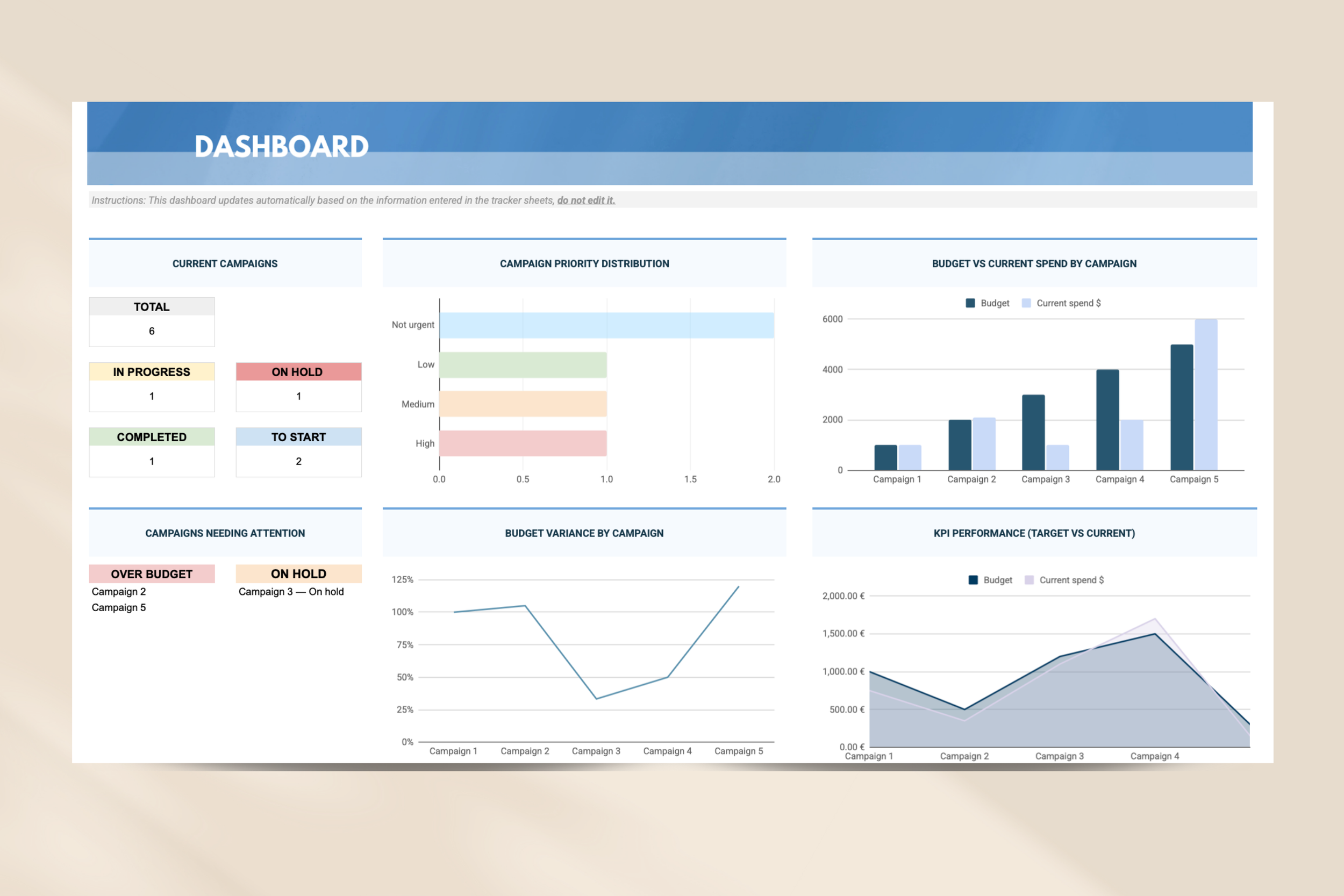This screenshot has height=896, width=1344.
Task: Select the OVER BUDGET label cell
Action: [x=152, y=574]
